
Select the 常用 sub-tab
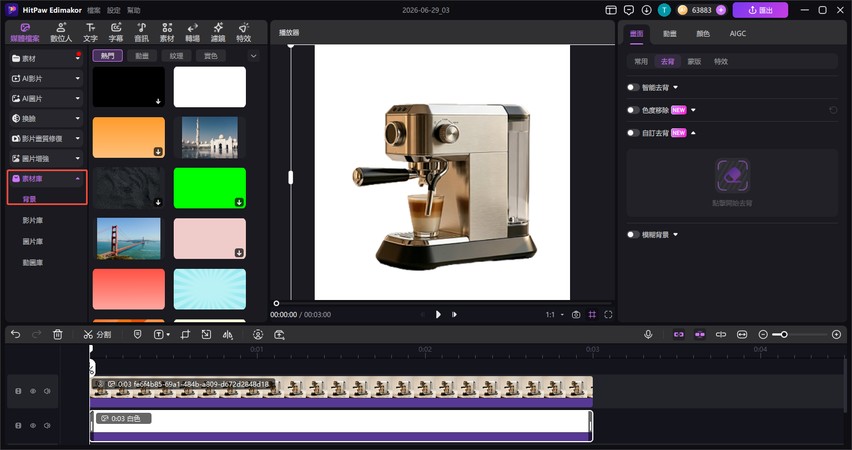[x=641, y=61]
